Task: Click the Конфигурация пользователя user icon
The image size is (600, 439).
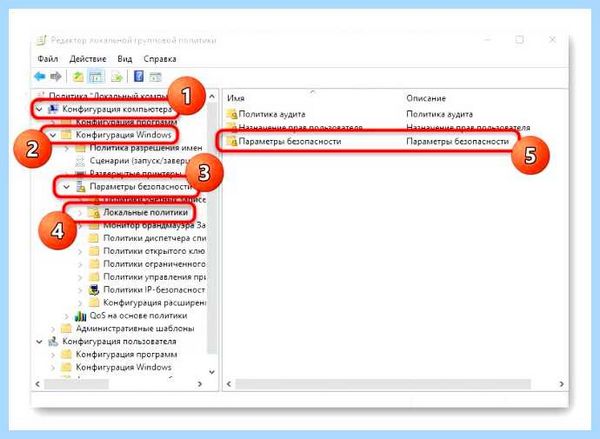Action: point(53,341)
